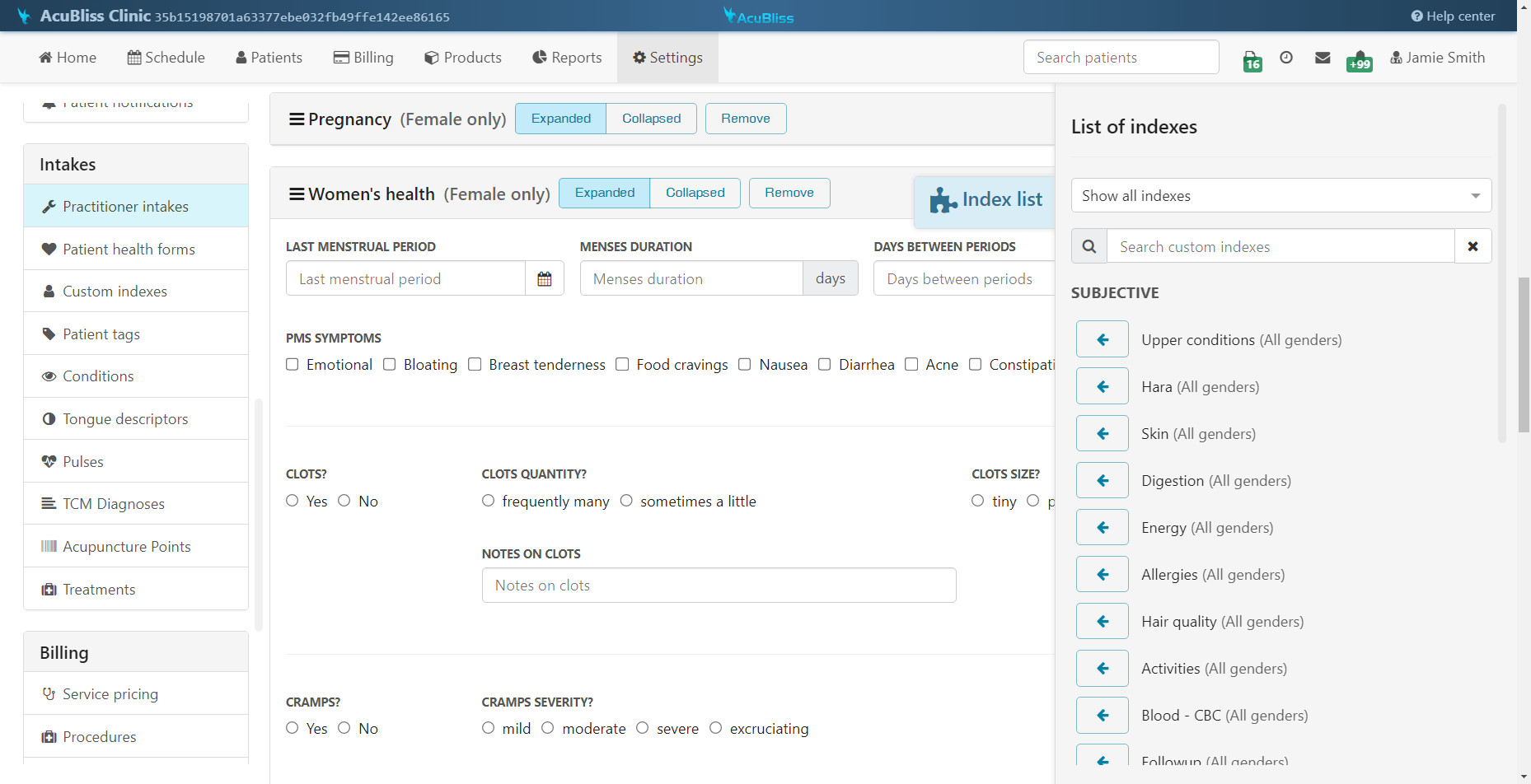Click the Search patients field
The width and height of the screenshot is (1531, 784).
(1121, 57)
